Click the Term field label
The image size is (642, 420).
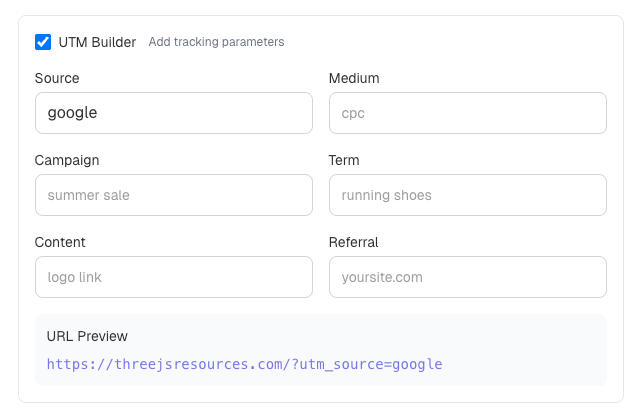tap(344, 160)
